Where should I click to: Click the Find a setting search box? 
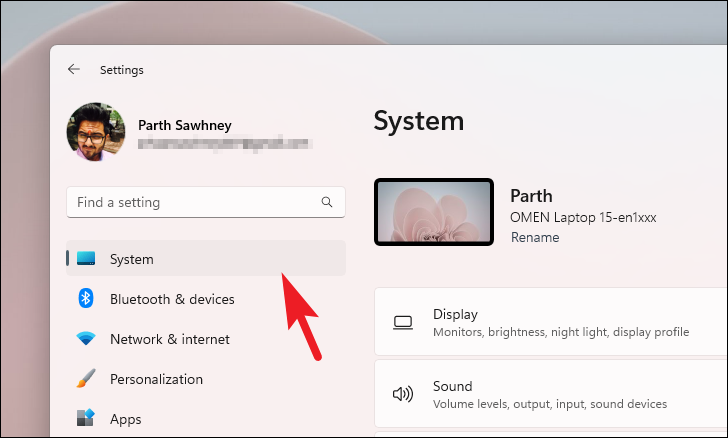click(x=206, y=202)
